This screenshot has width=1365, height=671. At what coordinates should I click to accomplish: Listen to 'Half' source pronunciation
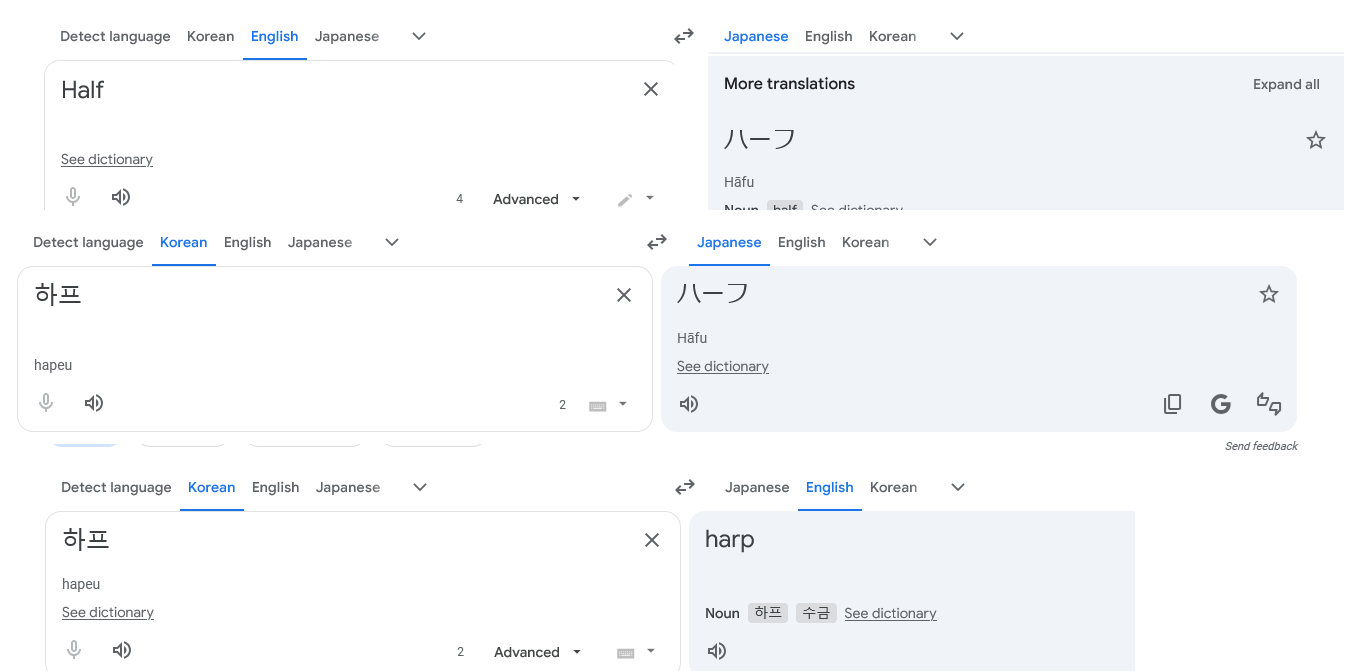[121, 198]
